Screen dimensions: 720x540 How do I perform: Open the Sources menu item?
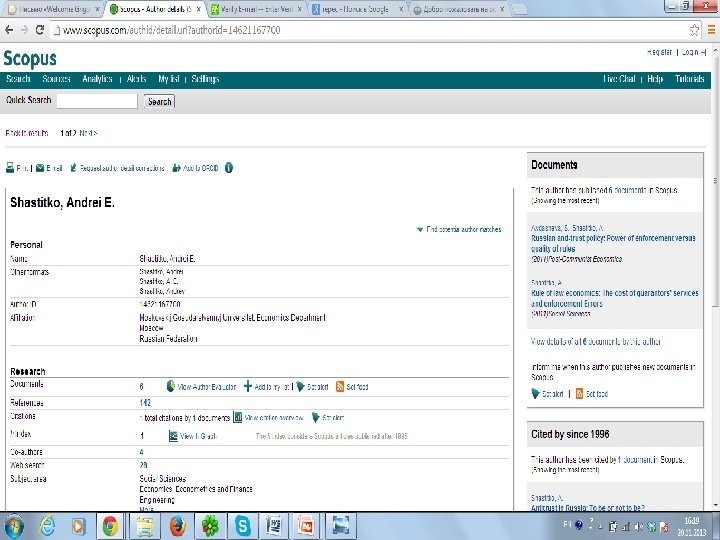[x=56, y=79]
